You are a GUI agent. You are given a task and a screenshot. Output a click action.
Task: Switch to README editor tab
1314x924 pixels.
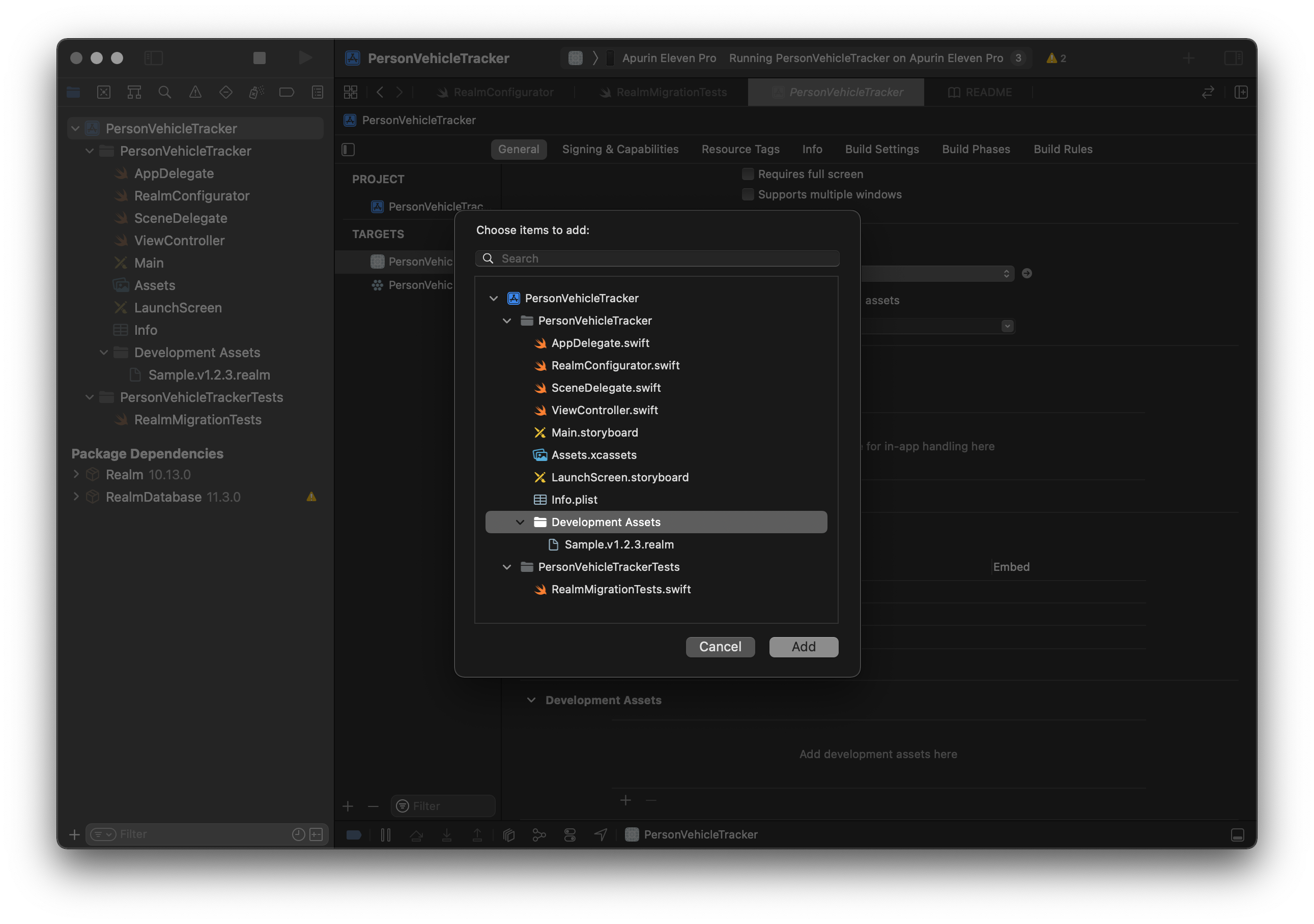click(x=979, y=92)
